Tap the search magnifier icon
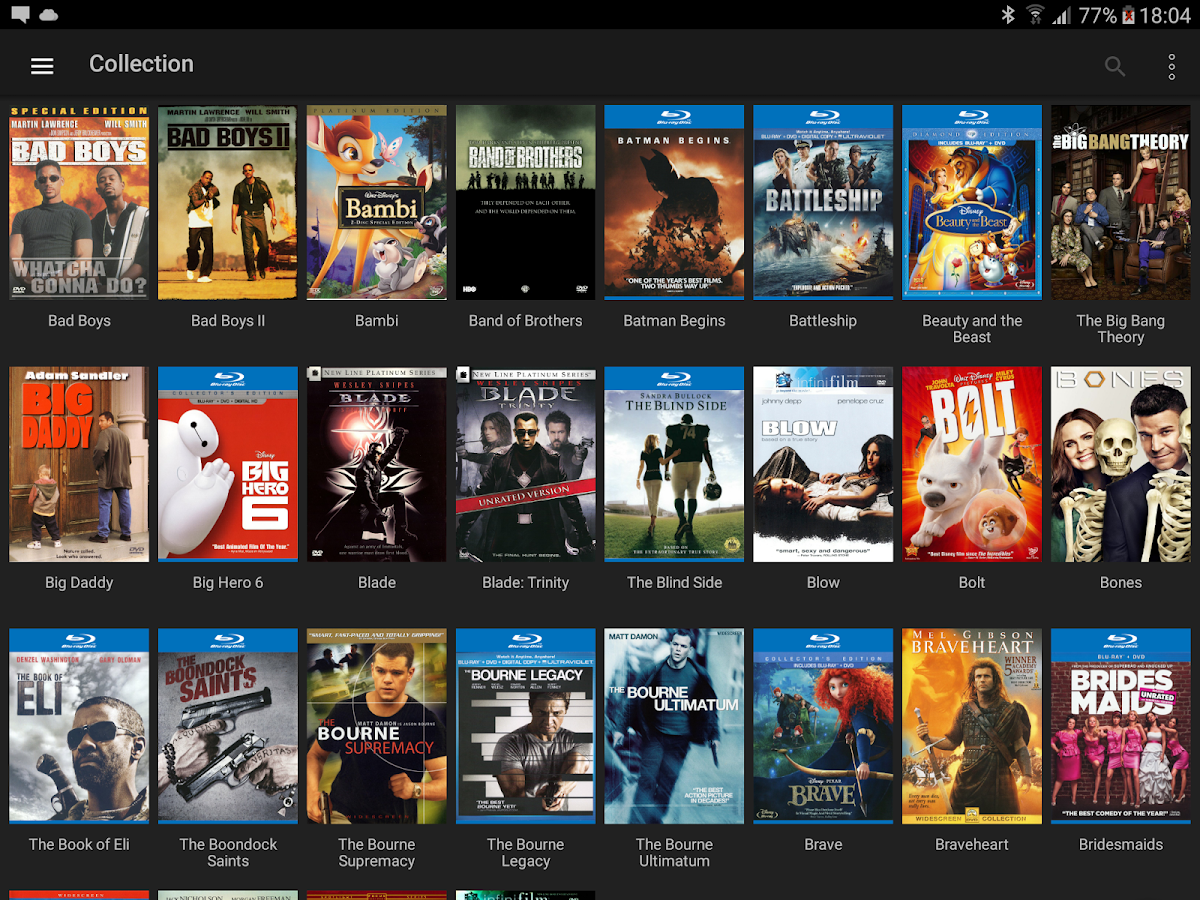 pos(1114,67)
